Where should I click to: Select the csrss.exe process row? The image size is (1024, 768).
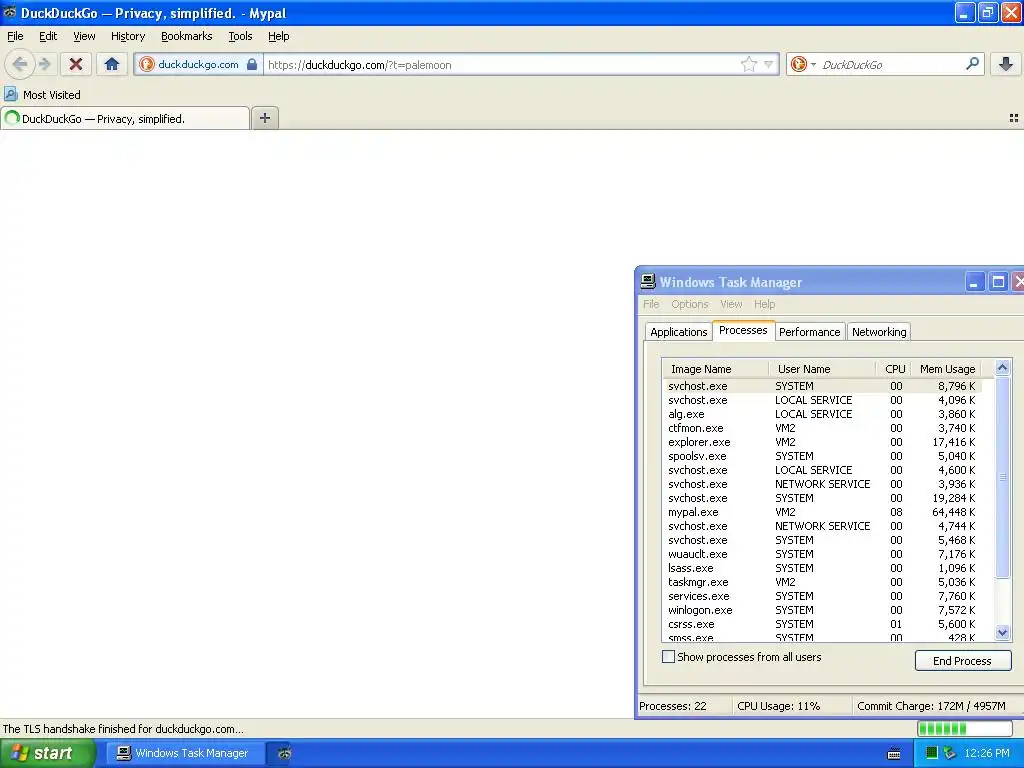point(822,624)
